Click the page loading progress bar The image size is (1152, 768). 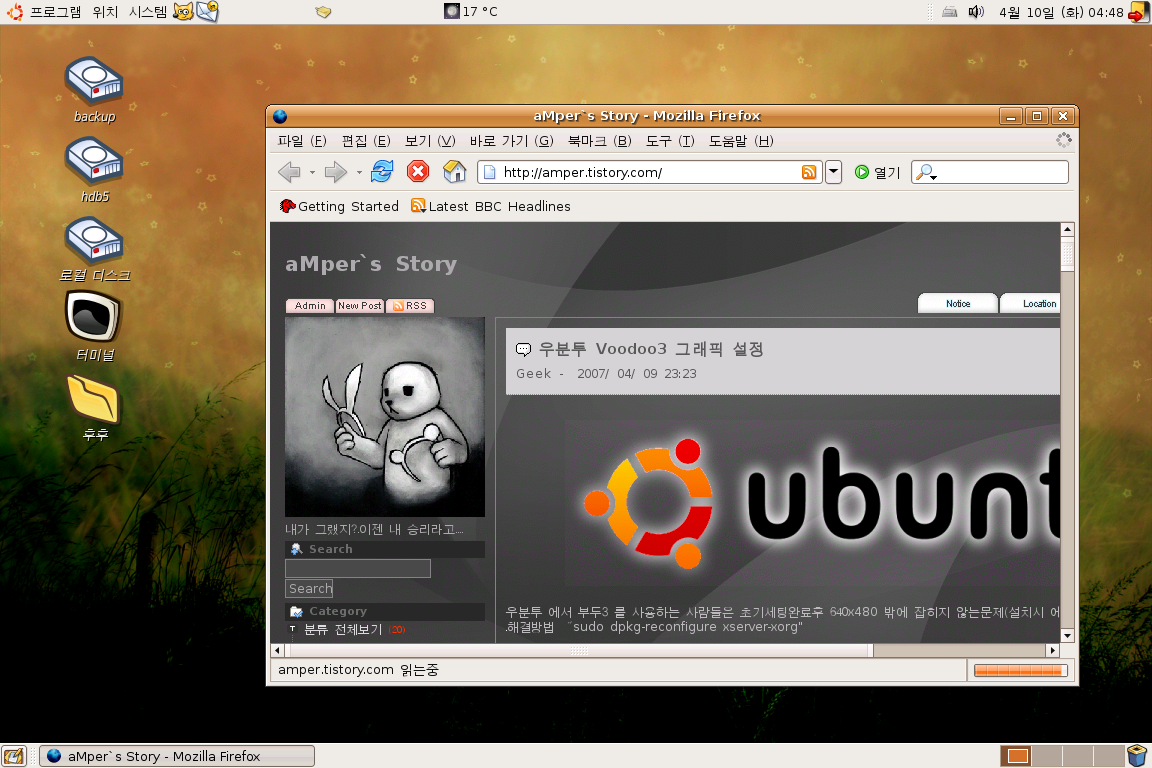(x=1020, y=670)
